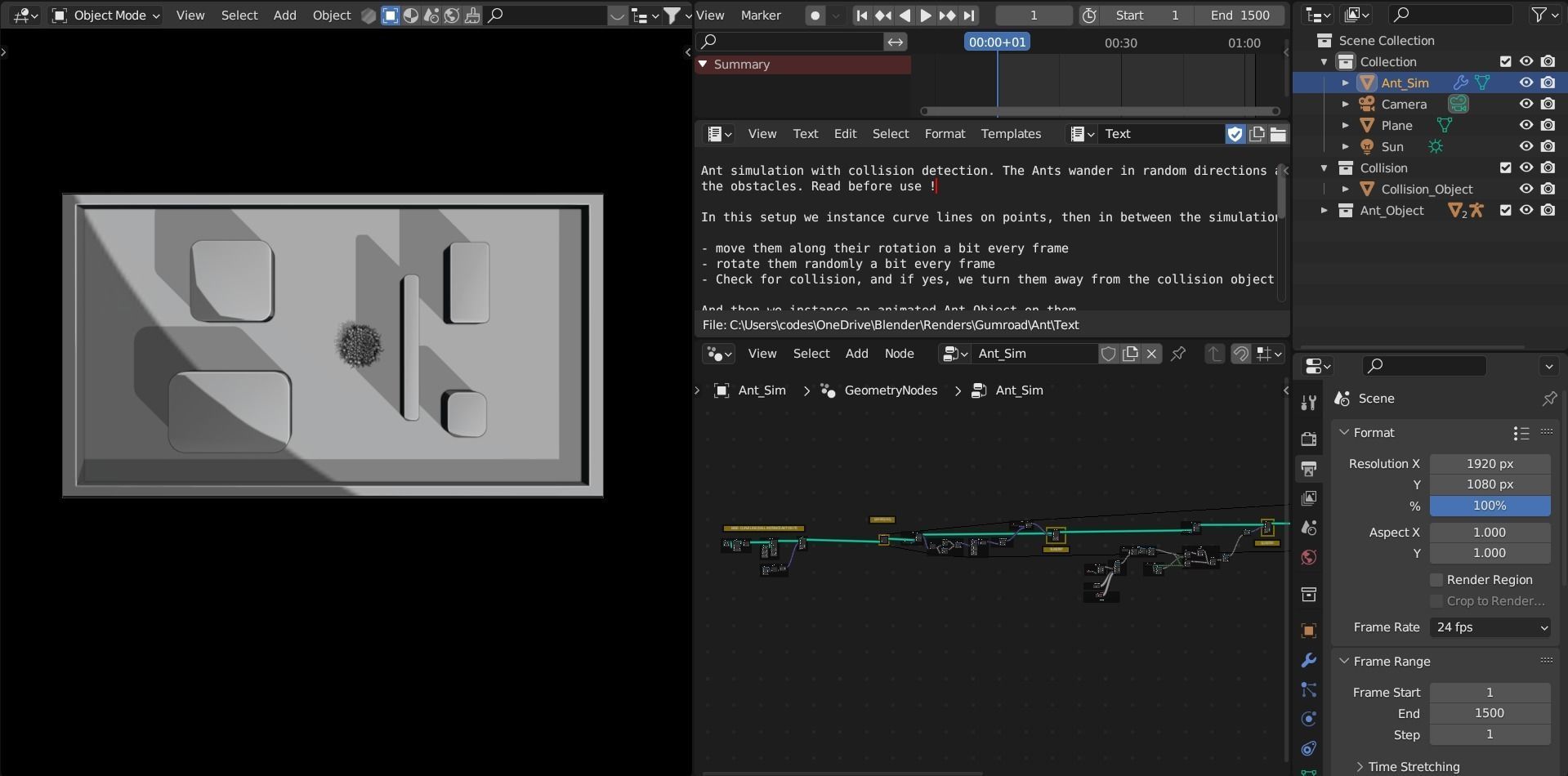Screen dimensions: 1568x776
Task: Click the resolution percentage slider
Action: point(1490,506)
